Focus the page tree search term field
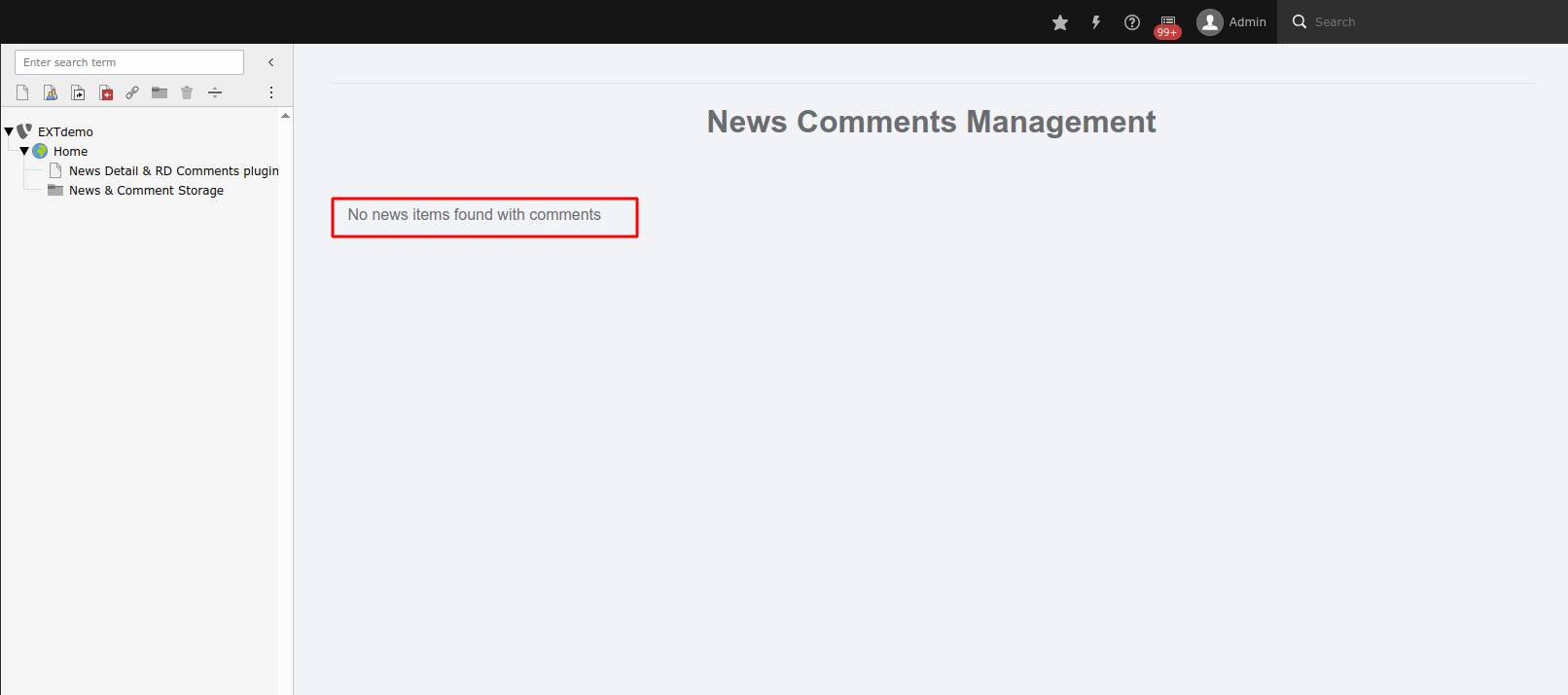1568x695 pixels. pos(129,62)
